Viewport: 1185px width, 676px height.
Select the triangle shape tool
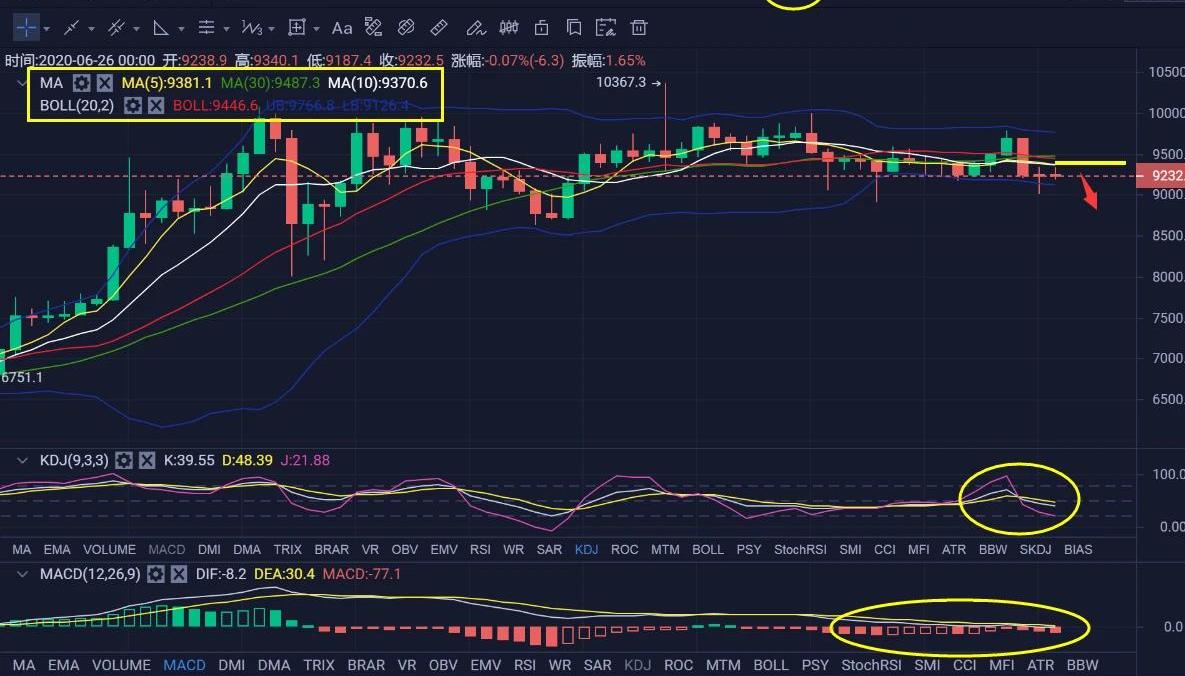[161, 28]
